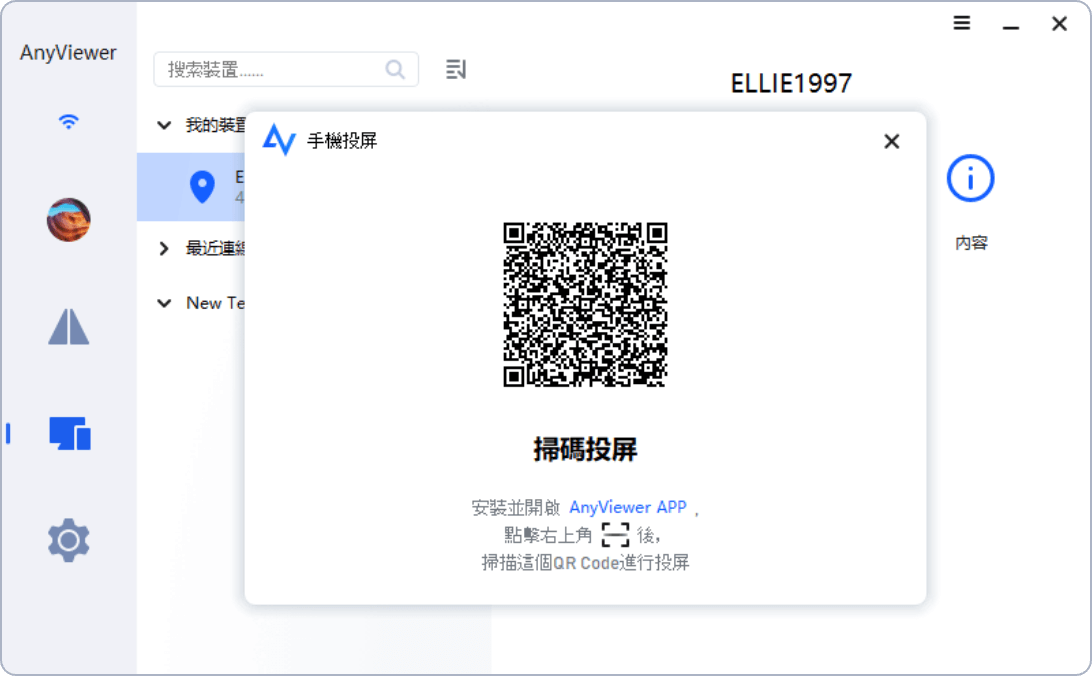Click the magnifier icon in search box
Image resolution: width=1092 pixels, height=676 pixels.
395,69
